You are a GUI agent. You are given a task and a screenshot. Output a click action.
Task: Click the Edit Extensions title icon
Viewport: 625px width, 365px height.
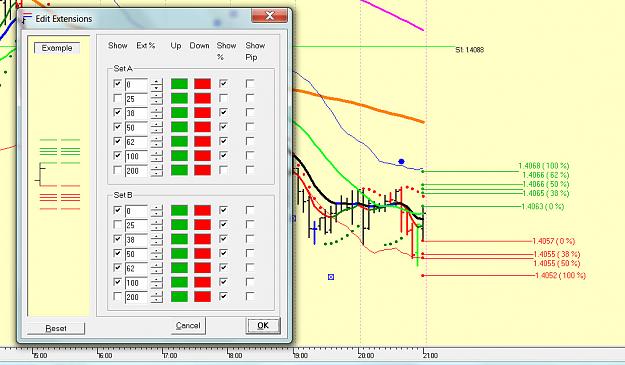[x=27, y=18]
